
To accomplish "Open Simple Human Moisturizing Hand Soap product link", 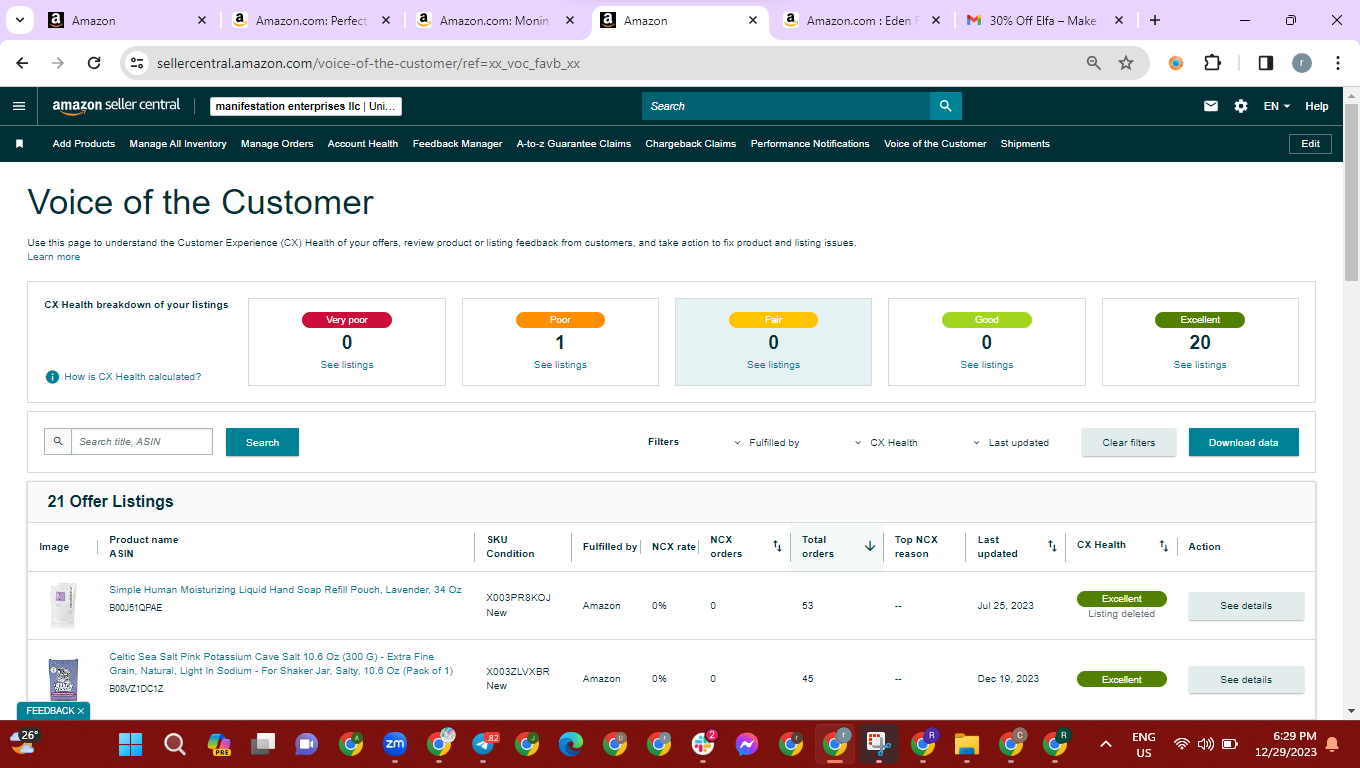I will [286, 590].
